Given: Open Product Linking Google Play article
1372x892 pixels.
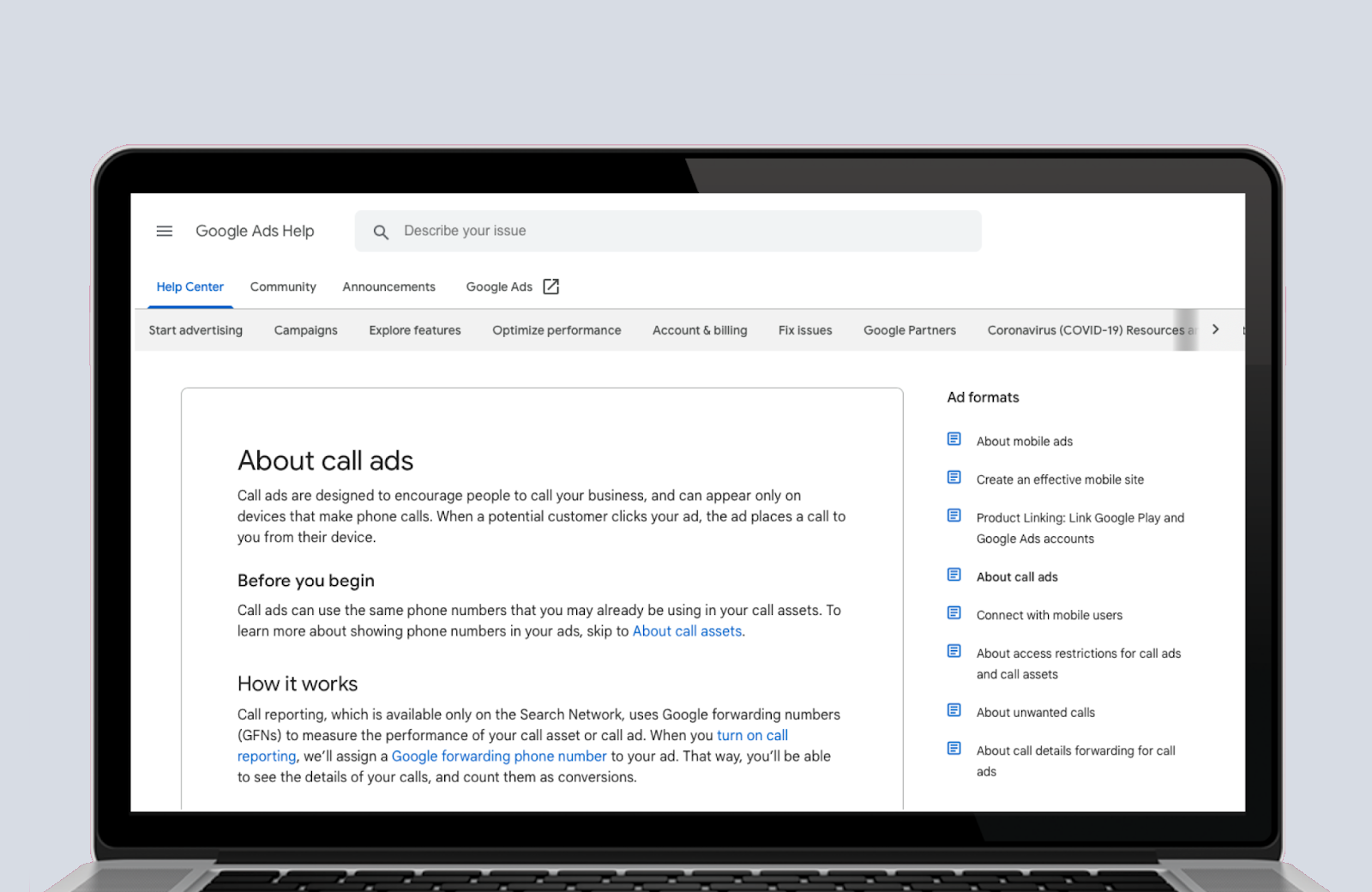Looking at the screenshot, I should 1080,528.
